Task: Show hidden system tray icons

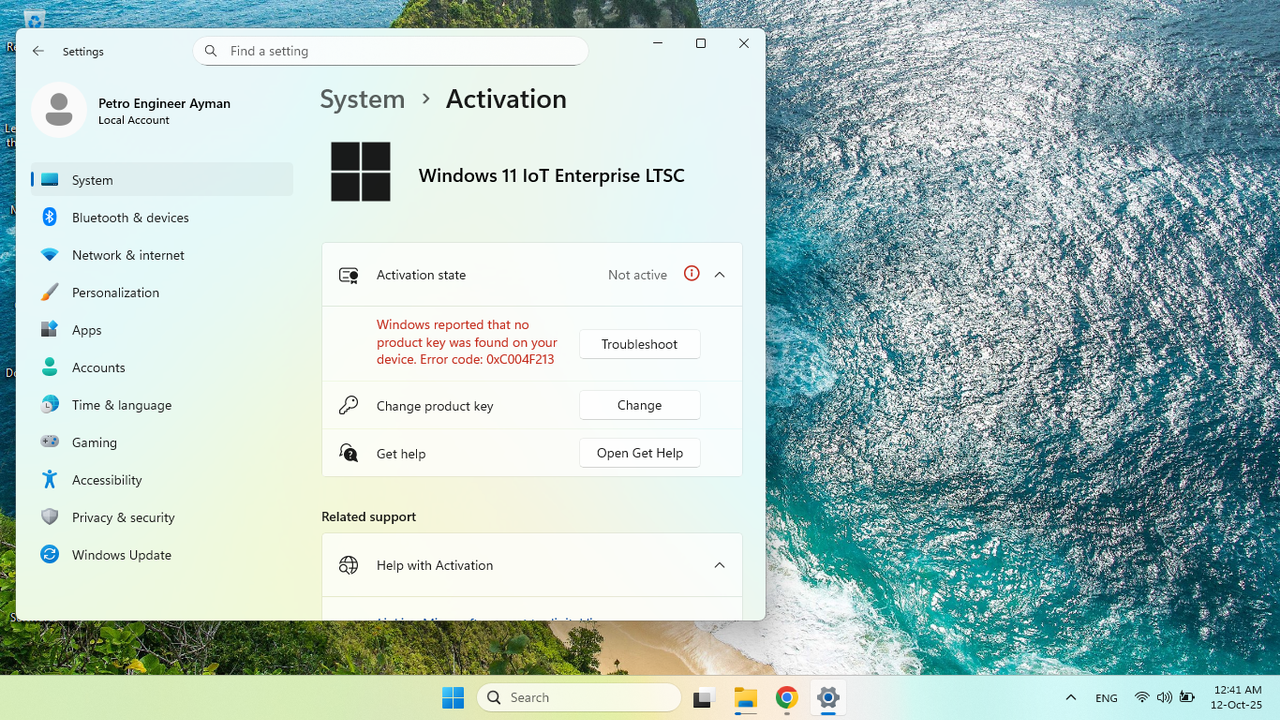Action: [x=1071, y=698]
